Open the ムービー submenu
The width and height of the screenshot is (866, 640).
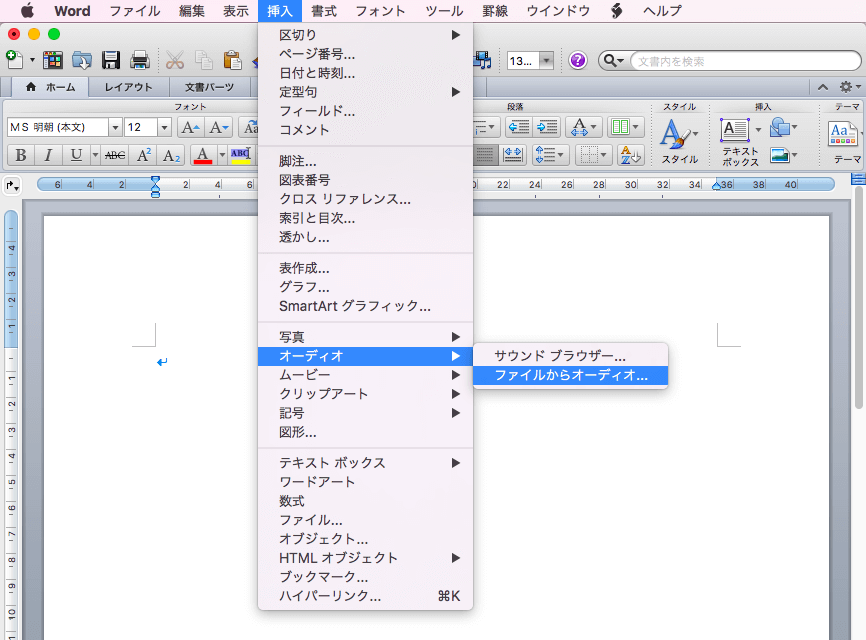[x=365, y=375]
